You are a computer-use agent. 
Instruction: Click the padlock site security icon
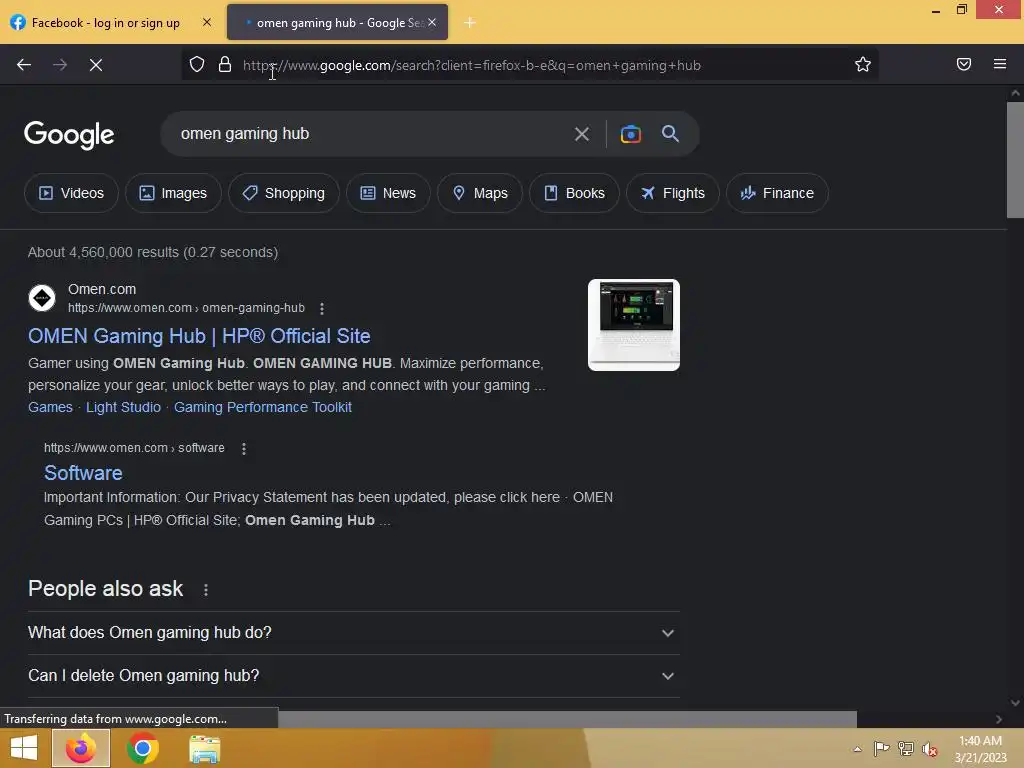225,64
